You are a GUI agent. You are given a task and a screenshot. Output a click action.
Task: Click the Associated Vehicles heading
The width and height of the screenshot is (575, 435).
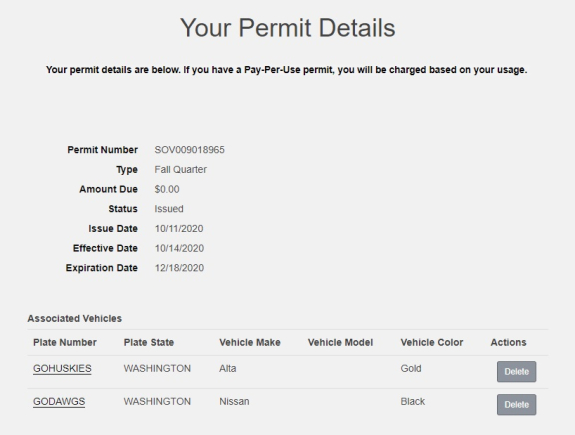(74, 318)
